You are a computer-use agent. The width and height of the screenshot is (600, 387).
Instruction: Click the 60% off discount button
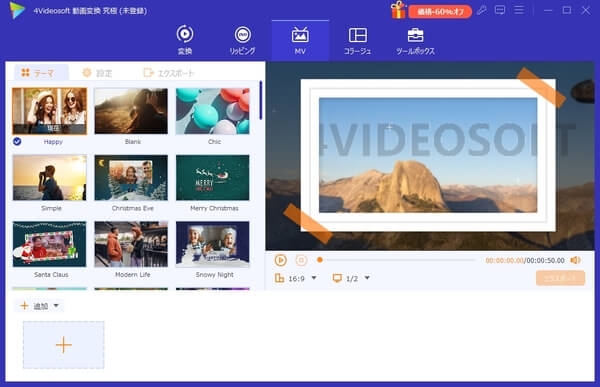[x=440, y=11]
